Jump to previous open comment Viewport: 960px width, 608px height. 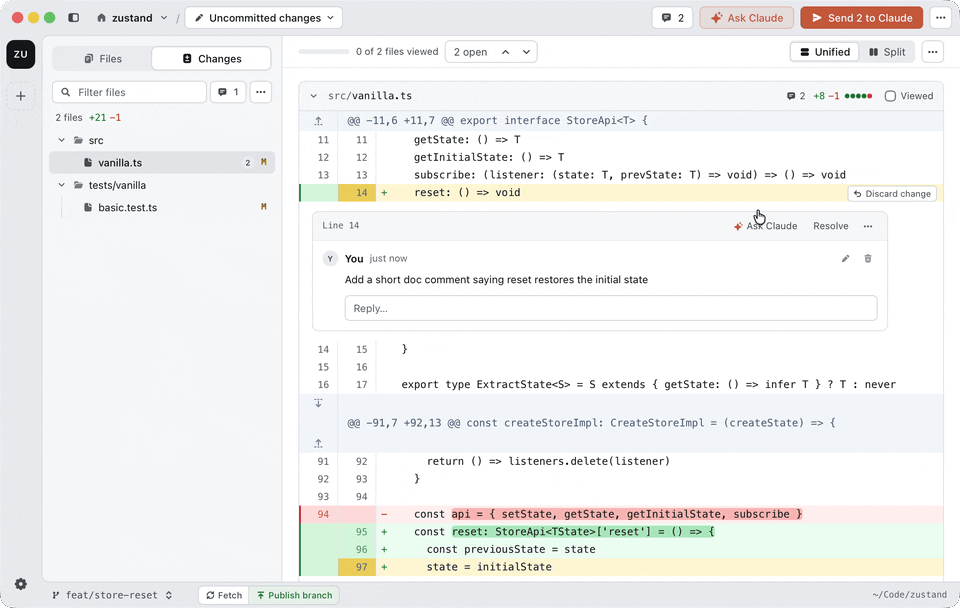506,52
